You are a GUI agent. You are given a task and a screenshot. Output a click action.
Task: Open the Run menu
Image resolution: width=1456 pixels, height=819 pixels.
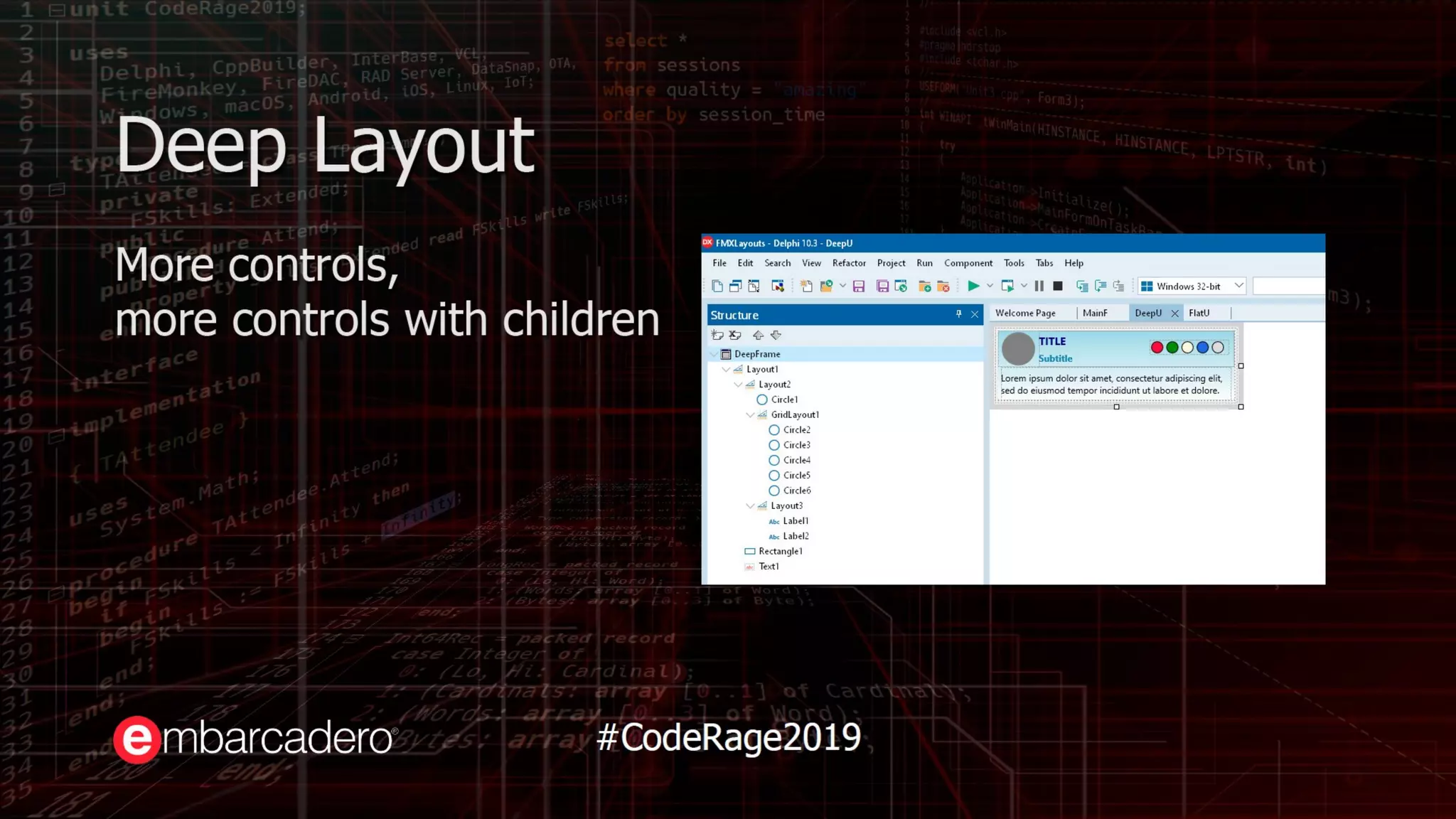(924, 263)
